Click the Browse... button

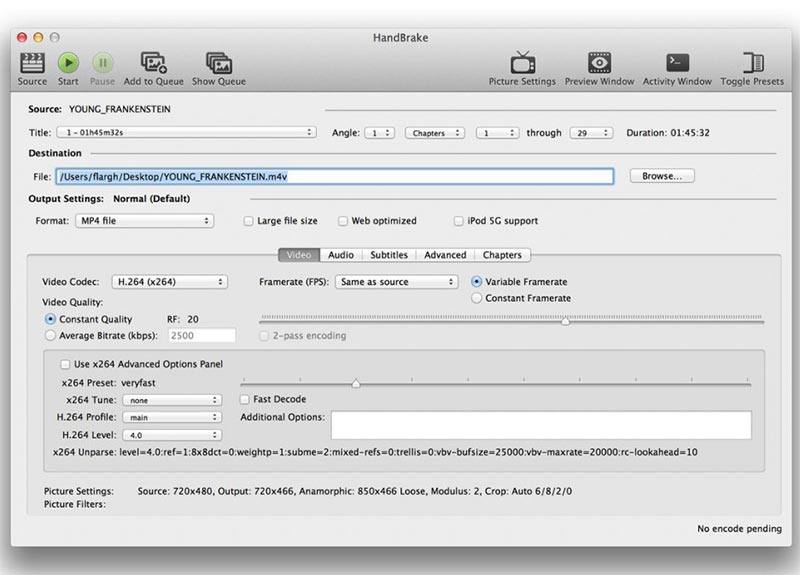pos(661,176)
